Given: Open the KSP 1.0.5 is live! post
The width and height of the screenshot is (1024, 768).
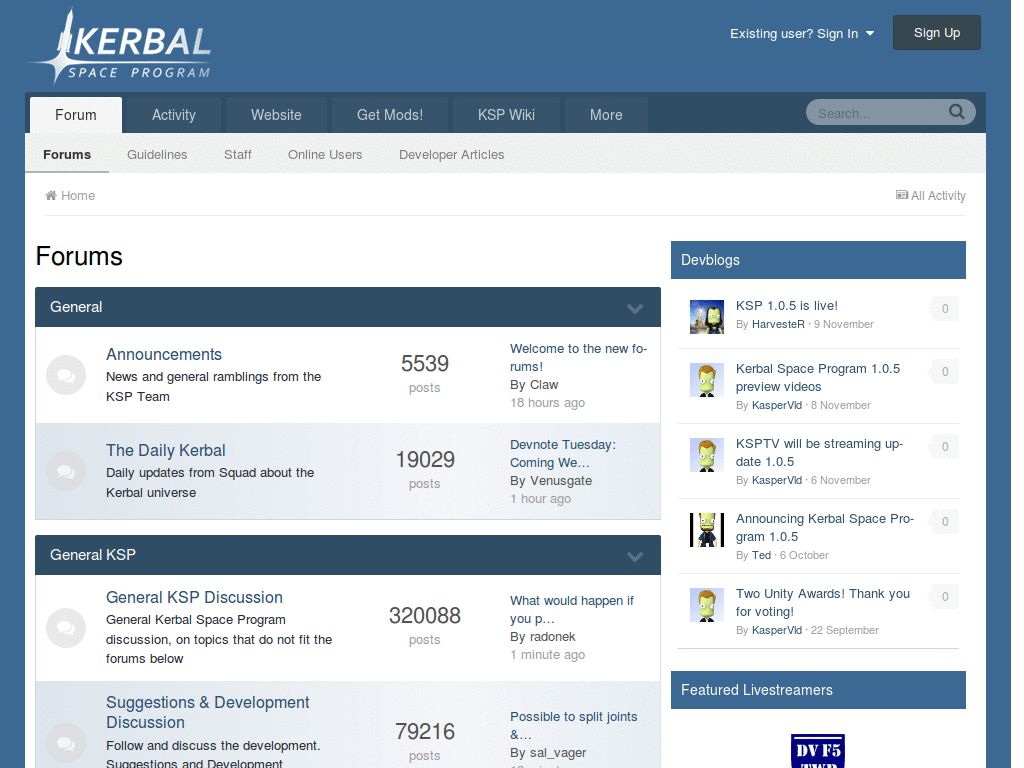Looking at the screenshot, I should tap(787, 306).
